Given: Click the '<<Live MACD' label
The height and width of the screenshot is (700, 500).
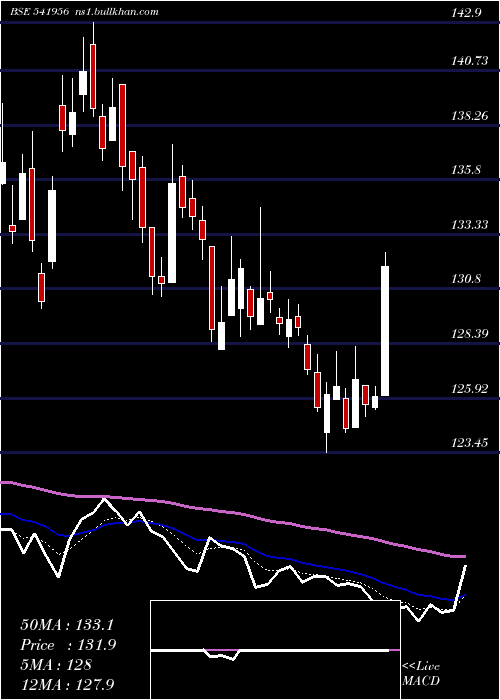Looking at the screenshot, I should click(x=421, y=673).
